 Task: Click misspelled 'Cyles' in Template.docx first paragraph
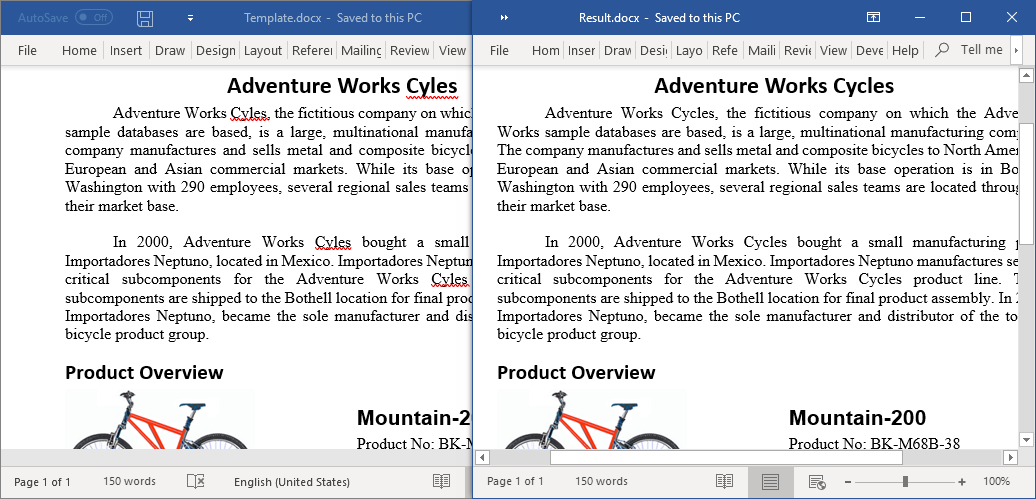(249, 113)
